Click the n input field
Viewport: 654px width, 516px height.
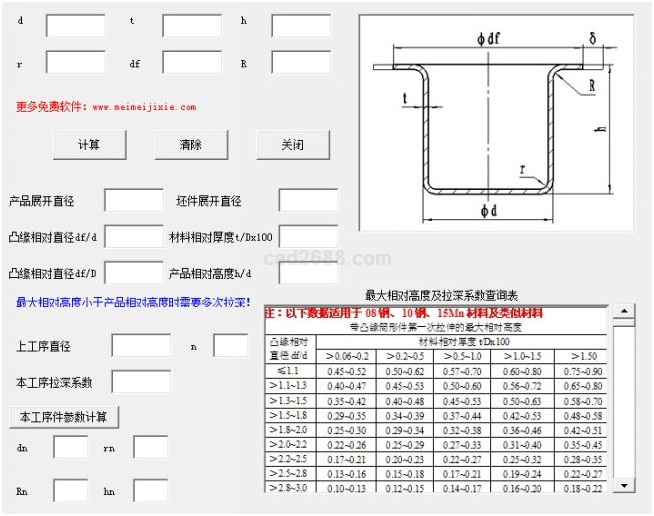coord(230,346)
